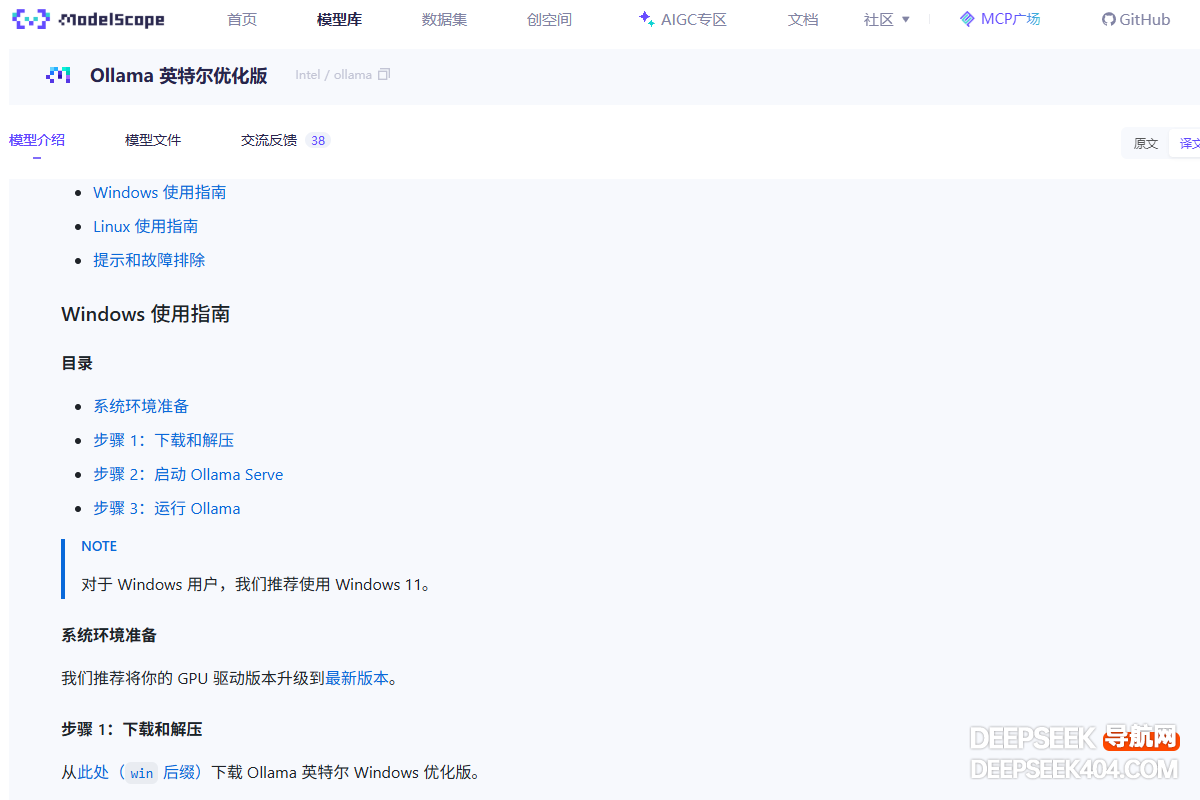Open the GitHub icon link
The image size is (1200, 800).
tap(1108, 19)
